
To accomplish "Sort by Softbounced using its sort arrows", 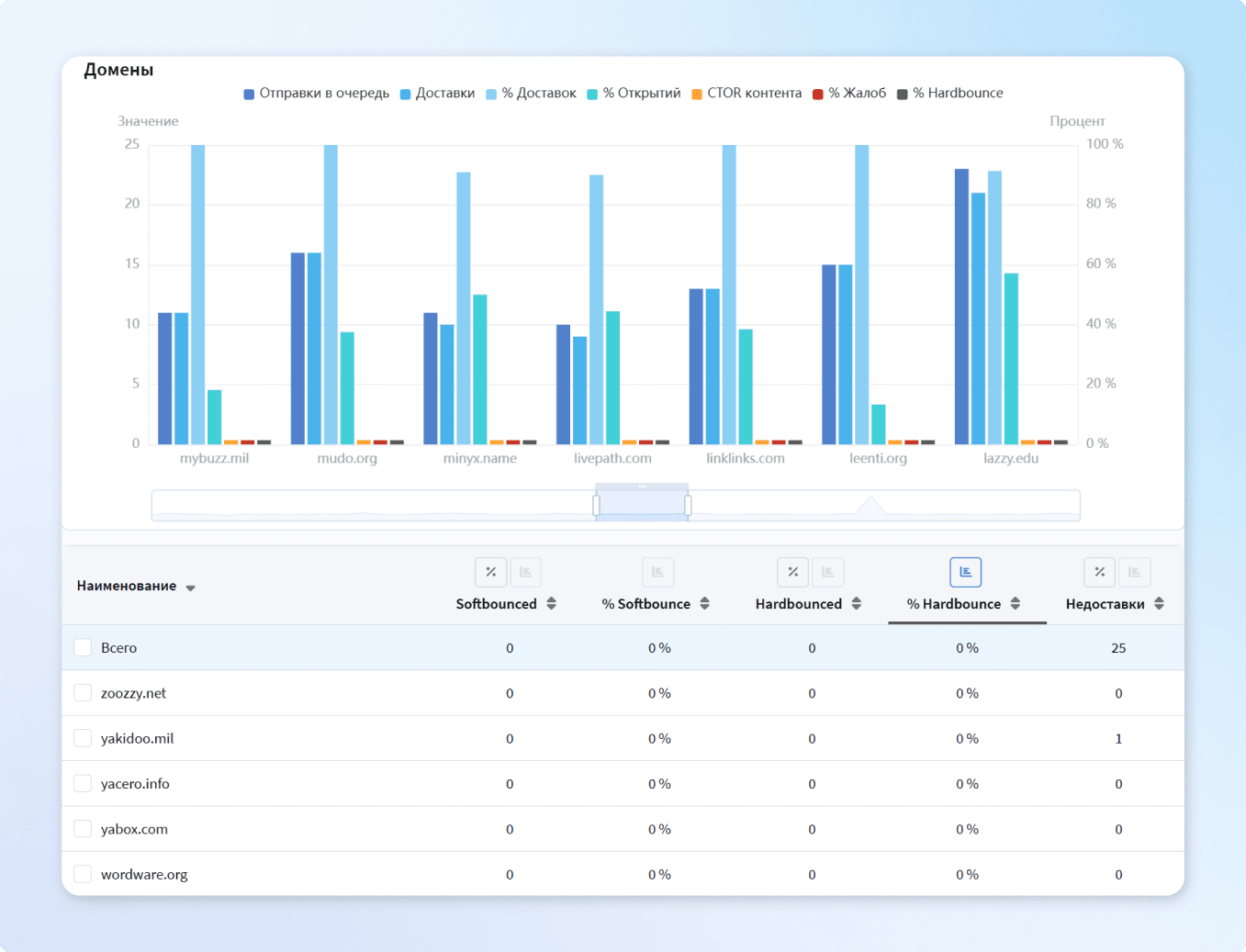I will (x=552, y=603).
